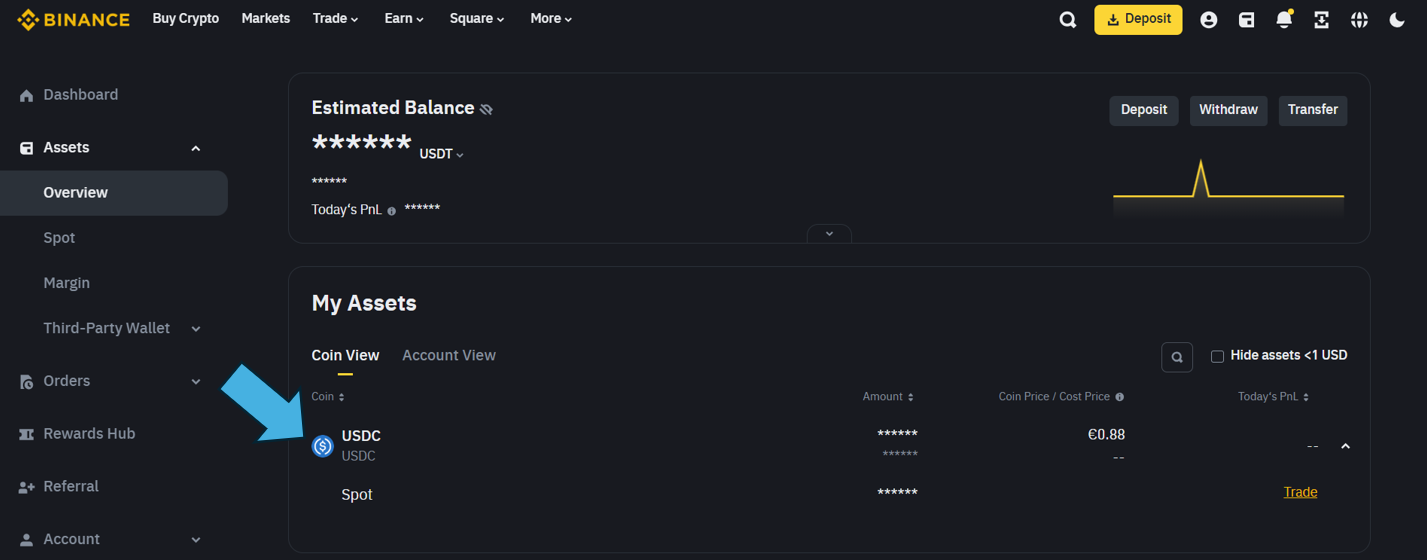Click the yellow Deposit button in header

[x=1138, y=20]
